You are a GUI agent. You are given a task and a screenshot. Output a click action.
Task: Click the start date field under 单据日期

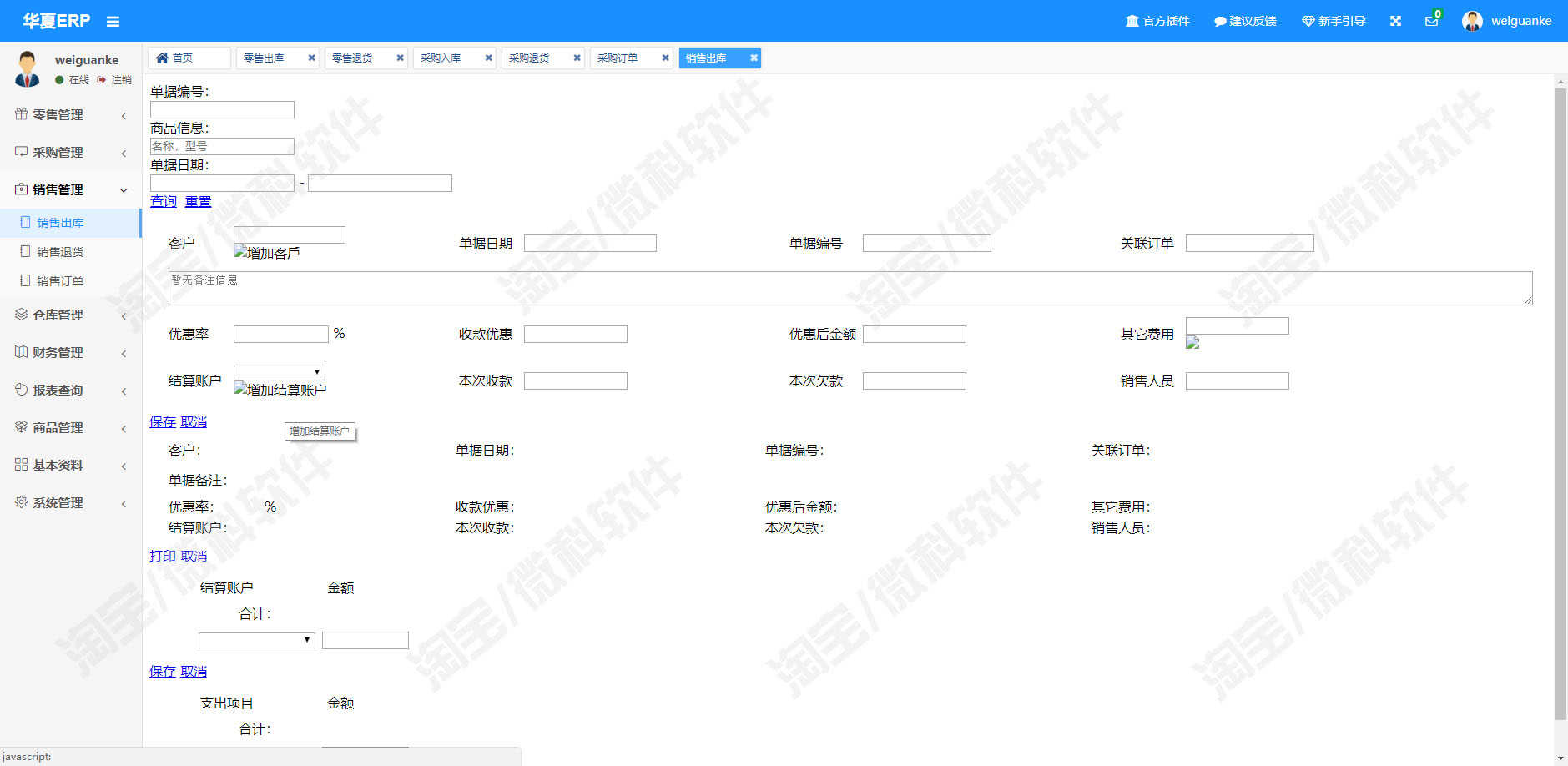tap(222, 183)
